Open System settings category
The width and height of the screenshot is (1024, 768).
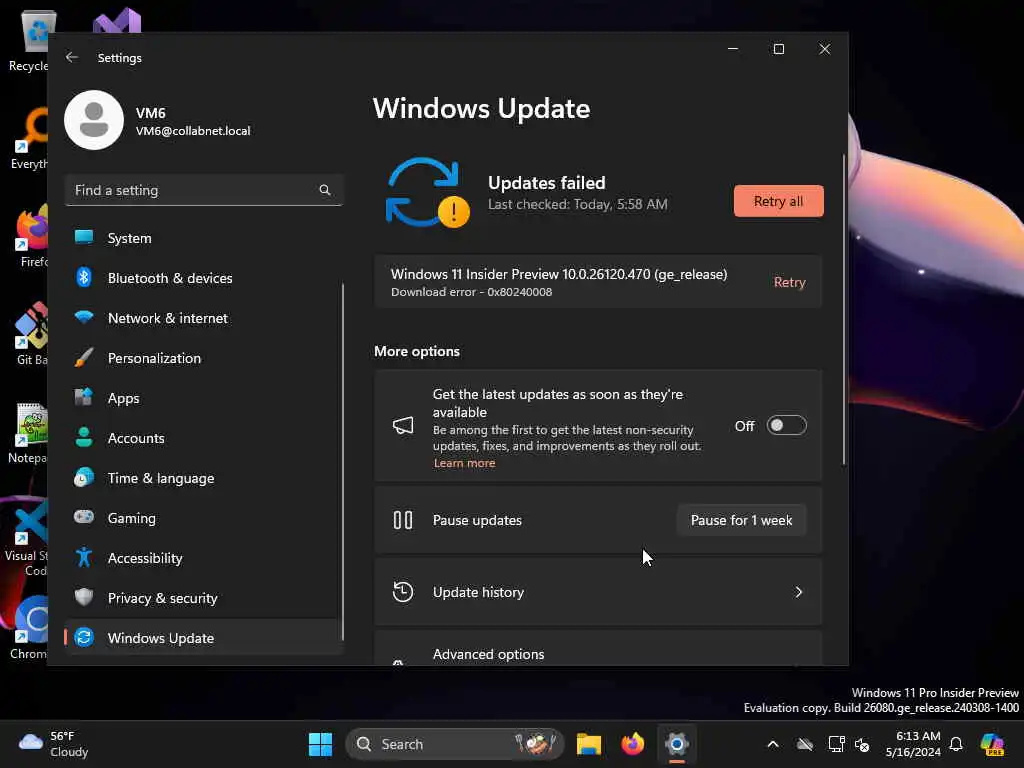click(x=204, y=238)
